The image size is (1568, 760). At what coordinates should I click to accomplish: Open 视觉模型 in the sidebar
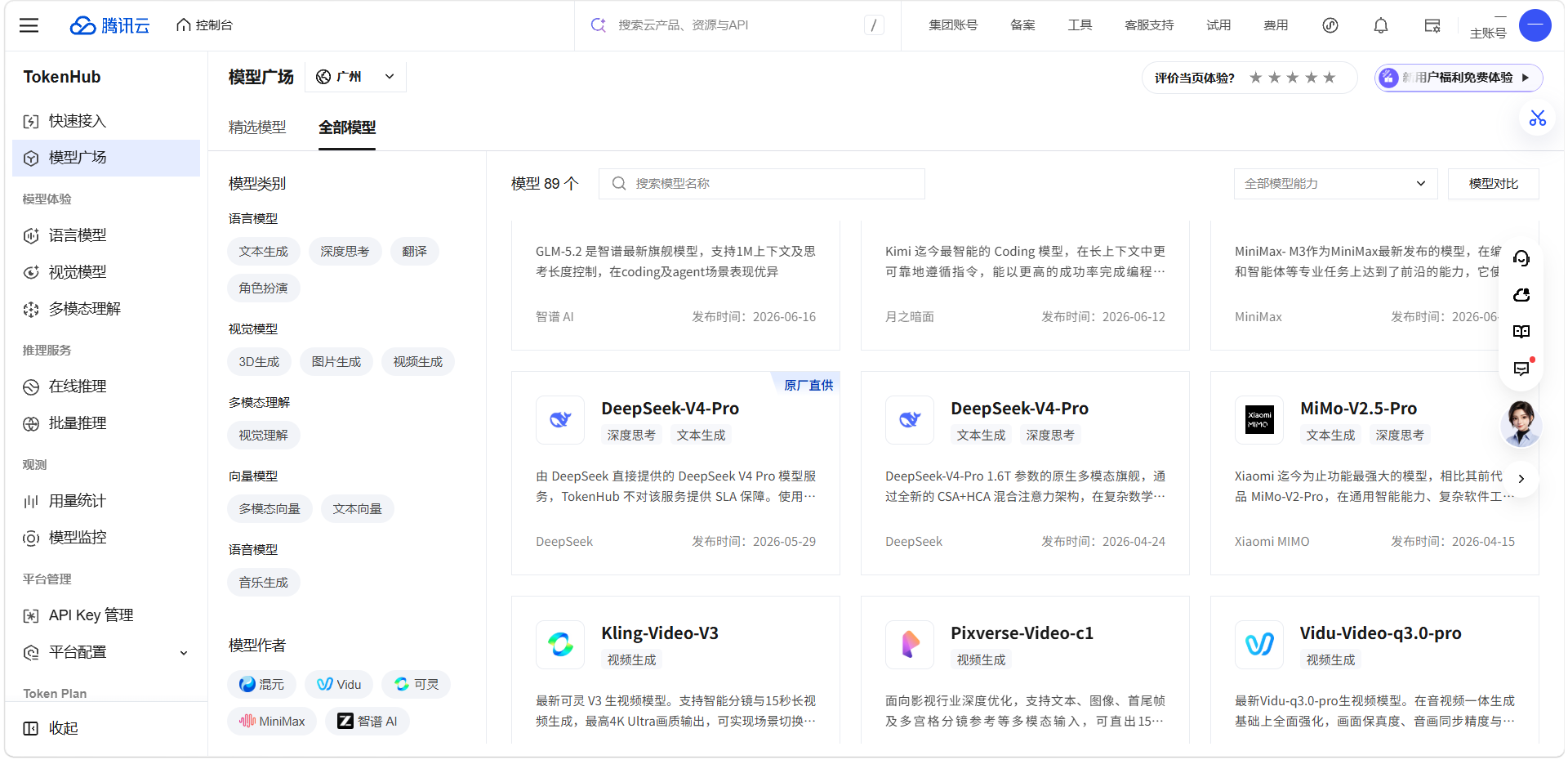[106, 272]
